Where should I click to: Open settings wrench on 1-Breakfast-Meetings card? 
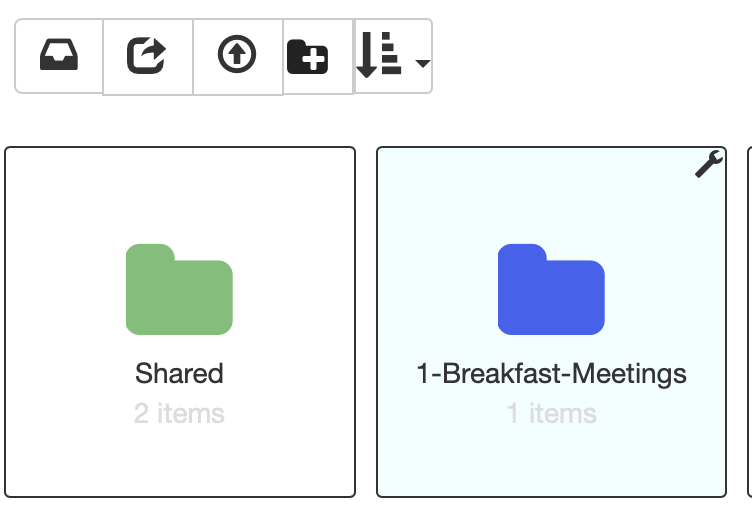pyautogui.click(x=709, y=164)
